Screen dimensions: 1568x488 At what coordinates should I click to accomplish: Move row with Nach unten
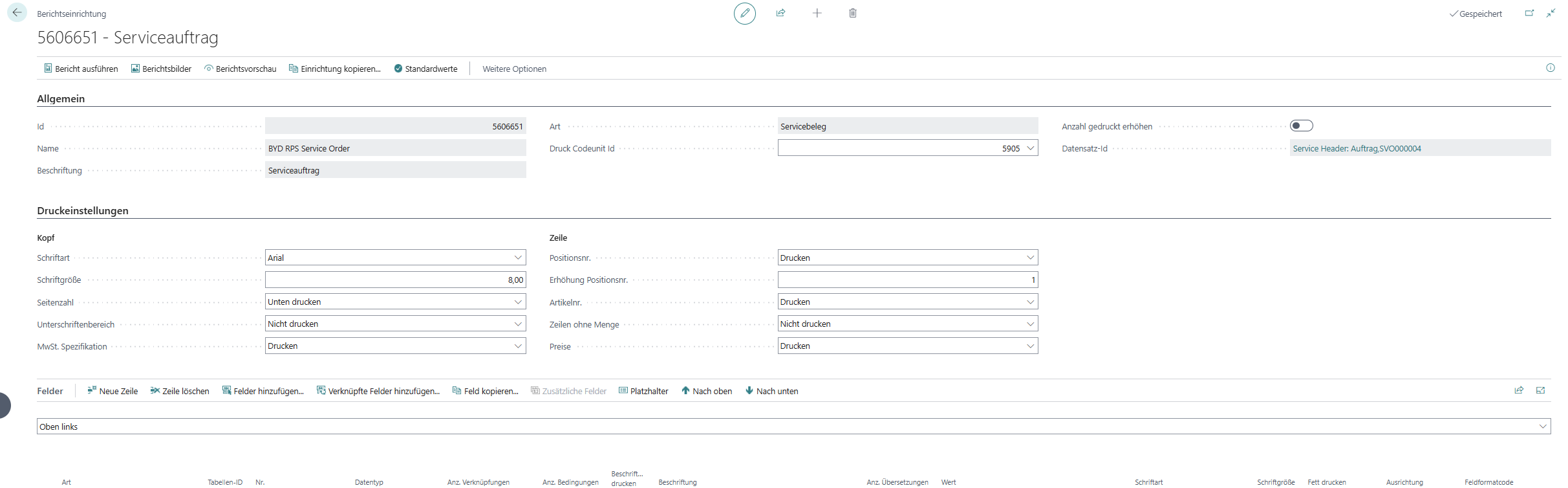click(x=771, y=391)
